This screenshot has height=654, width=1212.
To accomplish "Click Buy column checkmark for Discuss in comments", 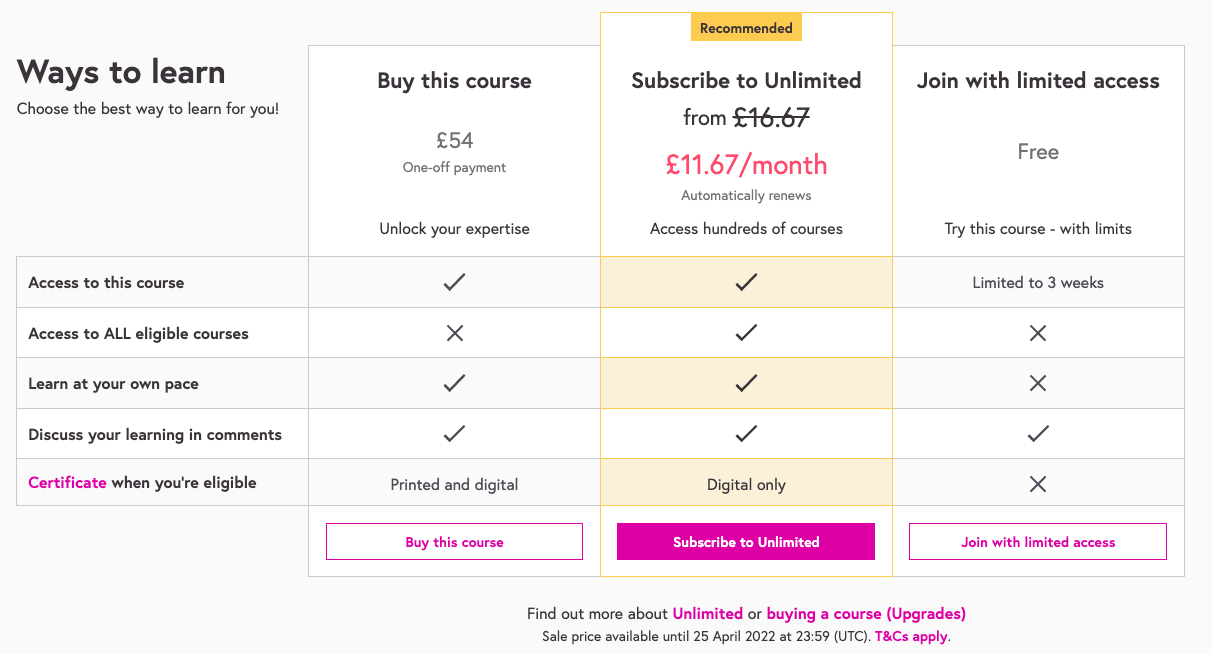I will point(454,434).
